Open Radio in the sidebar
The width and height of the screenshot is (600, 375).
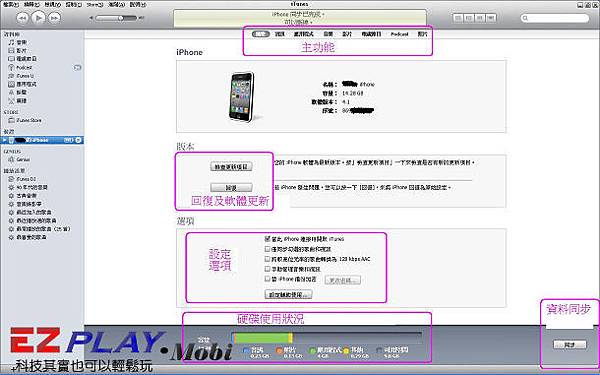tap(18, 101)
